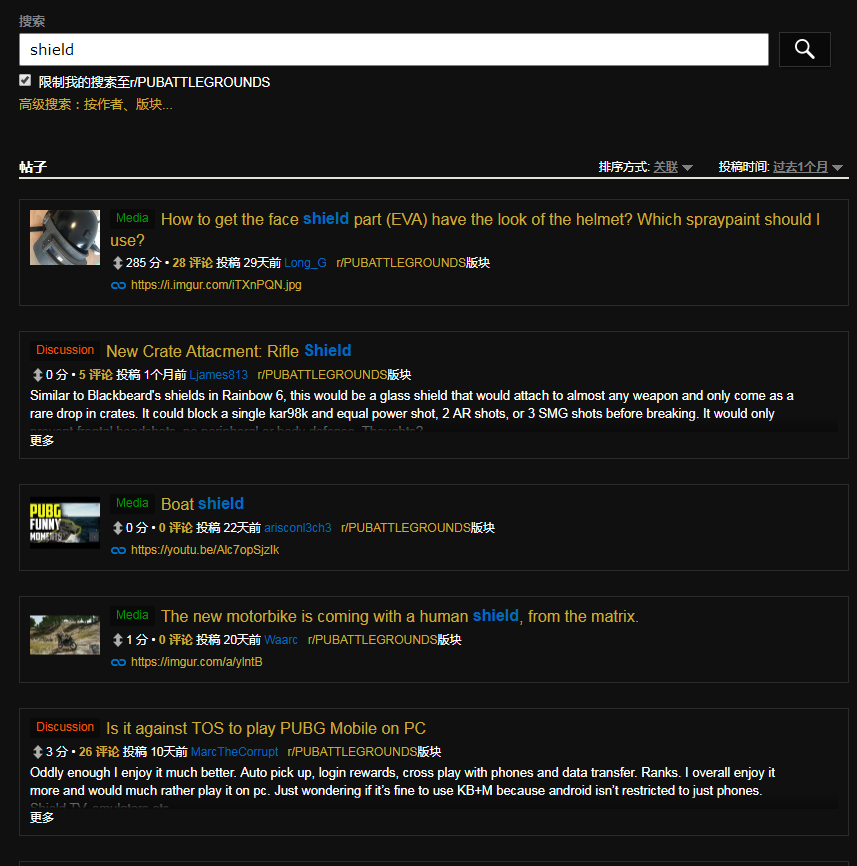The width and height of the screenshot is (857, 866).
Task: Click vote arrows on Boat shield post
Action: (x=117, y=528)
